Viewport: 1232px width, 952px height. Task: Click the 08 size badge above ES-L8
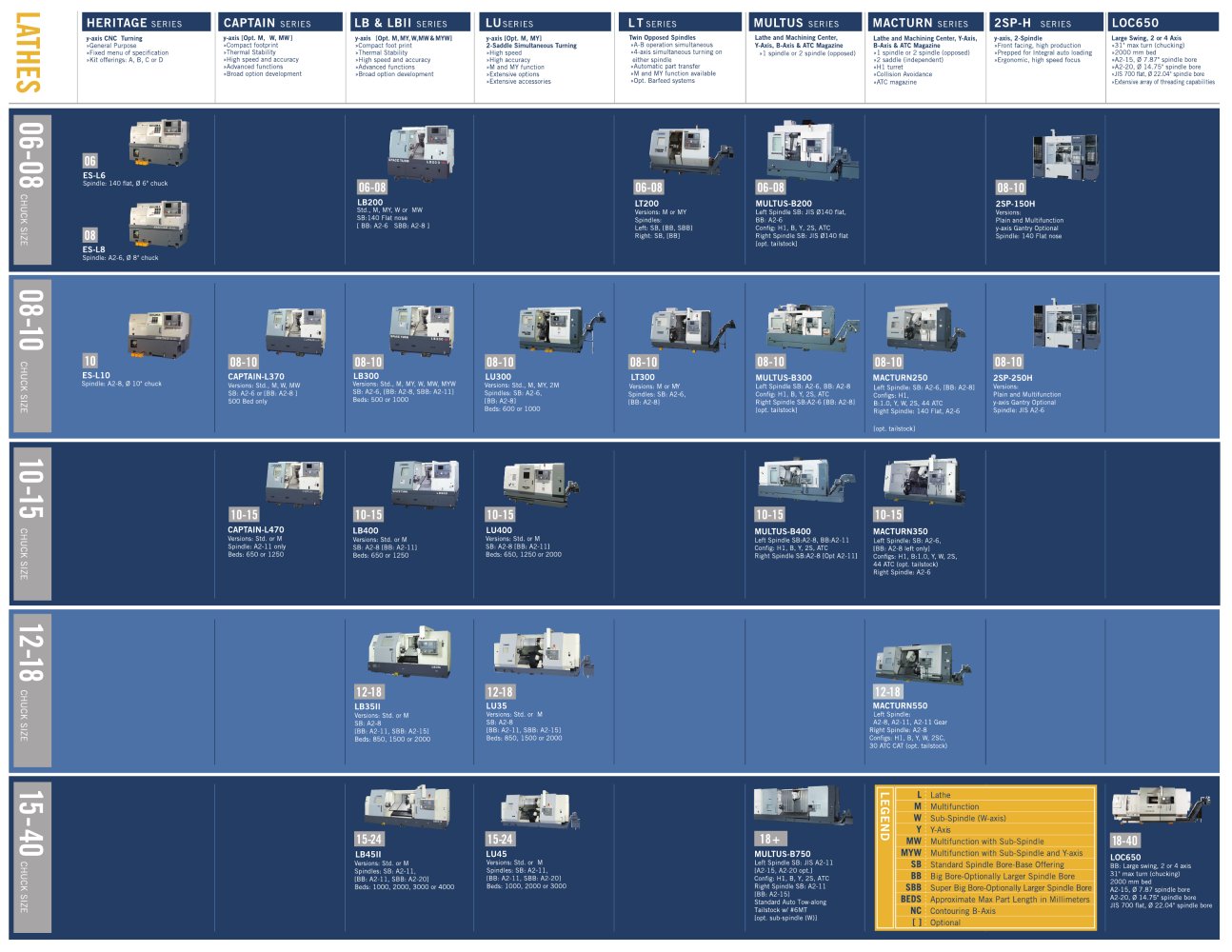click(89, 235)
